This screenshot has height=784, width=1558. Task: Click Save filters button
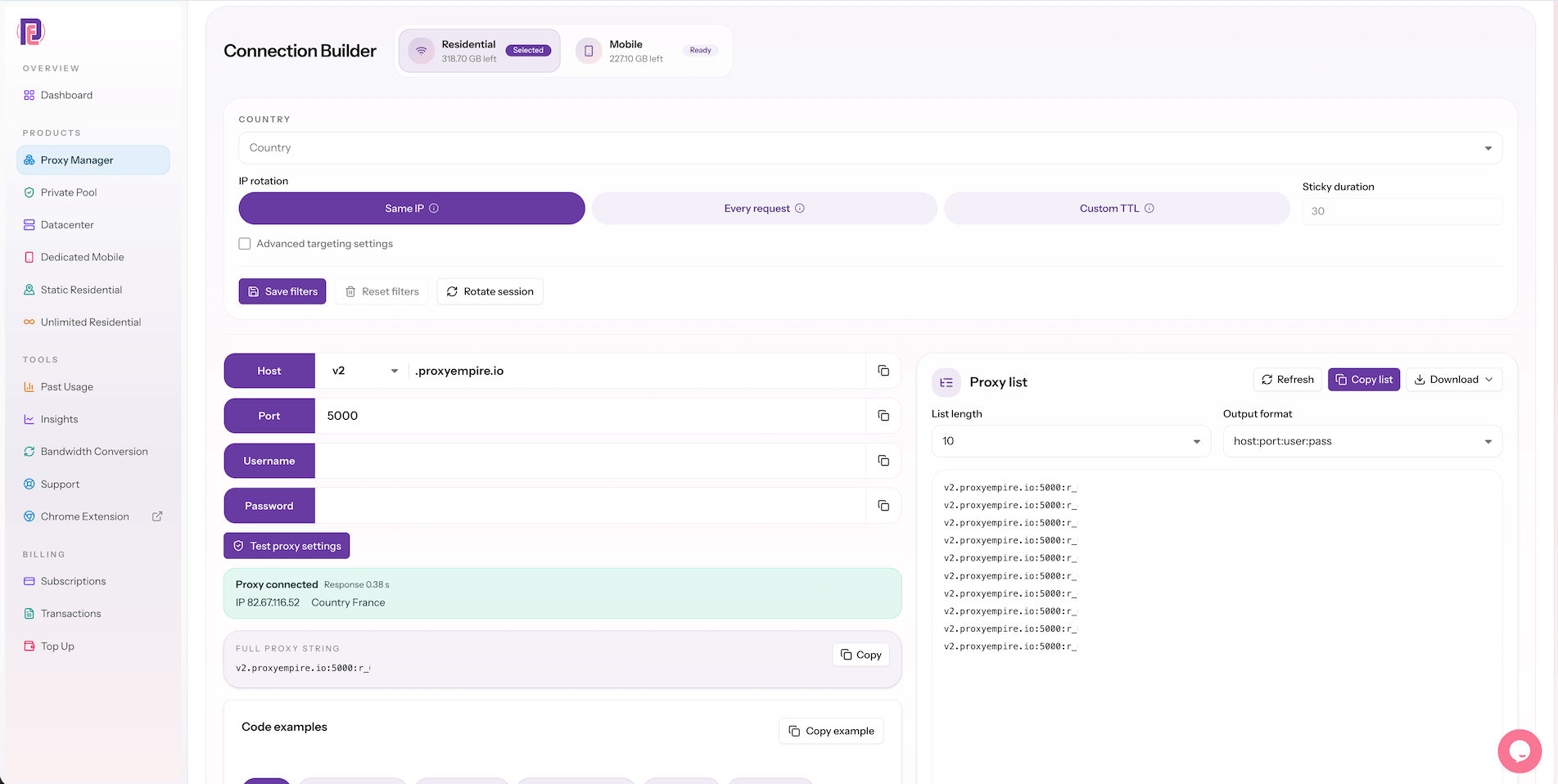tap(282, 291)
